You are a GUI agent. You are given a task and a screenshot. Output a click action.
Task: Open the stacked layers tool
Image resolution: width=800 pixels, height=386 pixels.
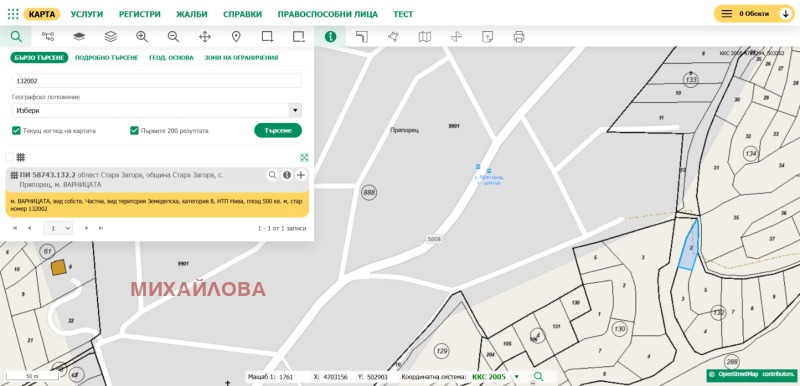111,37
